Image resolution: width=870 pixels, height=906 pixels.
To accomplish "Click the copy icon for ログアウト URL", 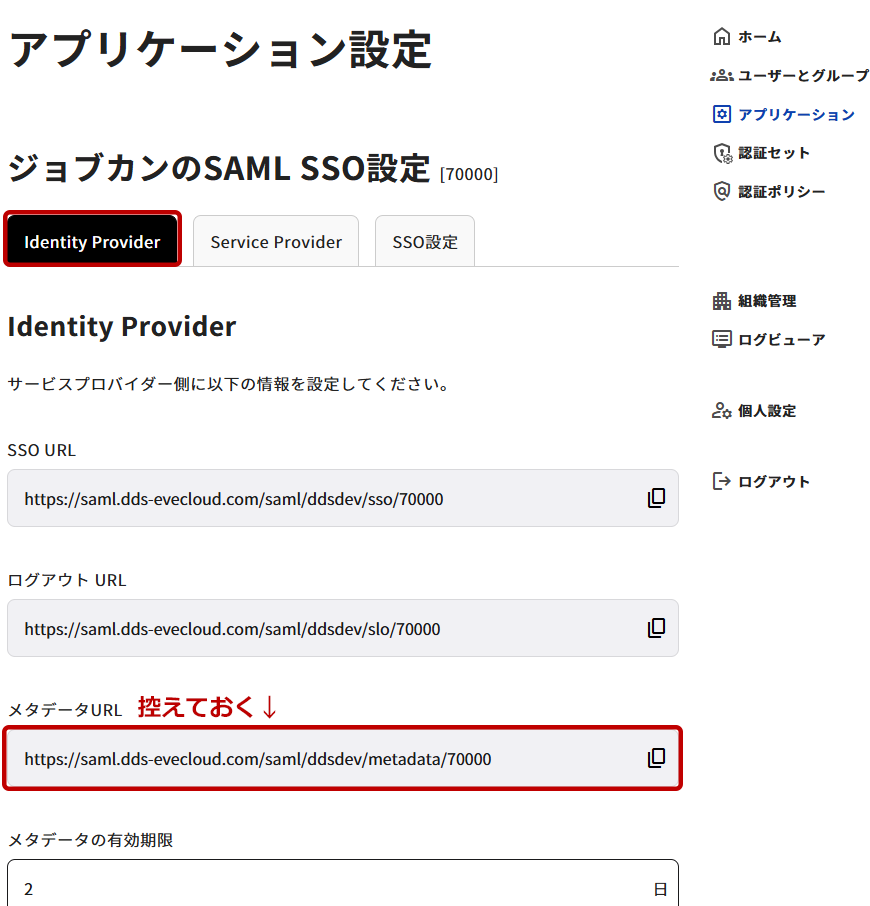I will click(656, 628).
